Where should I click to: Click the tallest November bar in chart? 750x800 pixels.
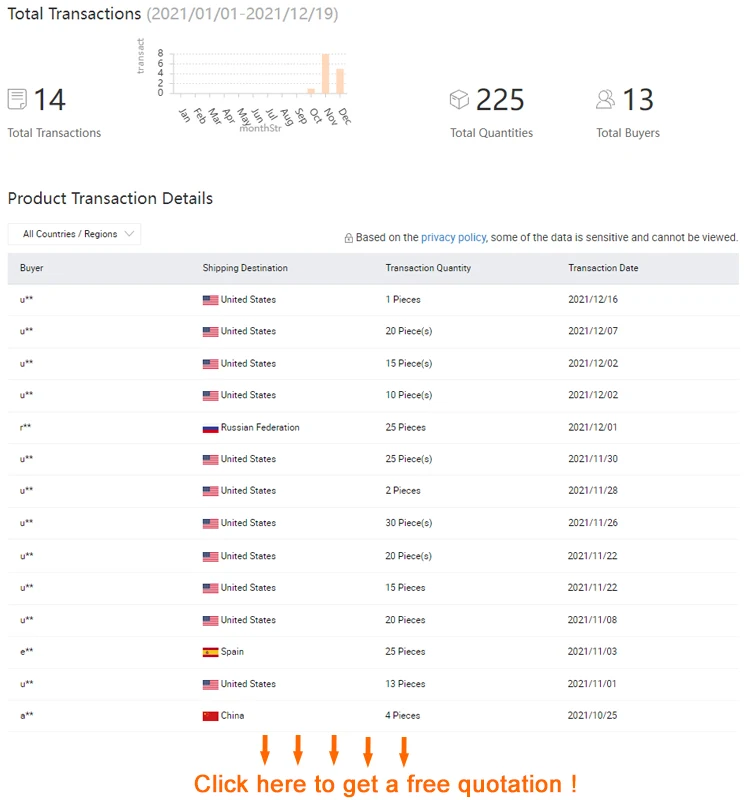[326, 74]
